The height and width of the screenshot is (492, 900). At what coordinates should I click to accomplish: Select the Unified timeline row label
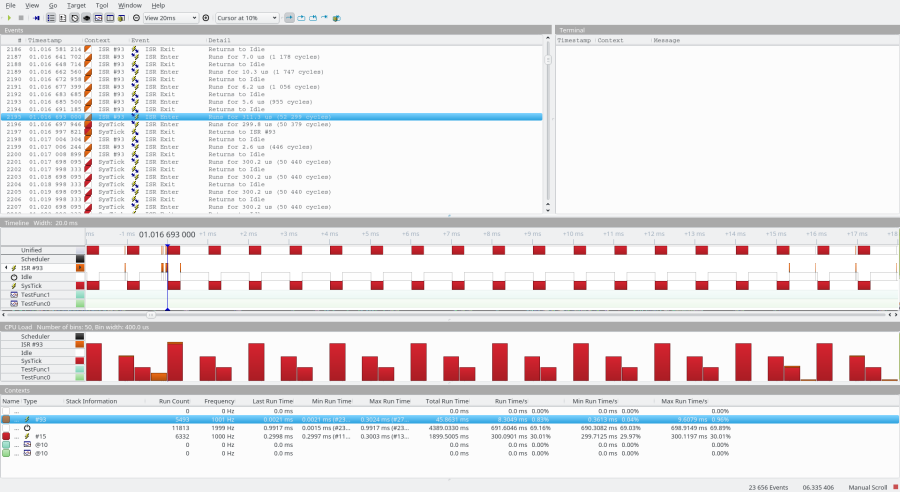tap(32, 250)
